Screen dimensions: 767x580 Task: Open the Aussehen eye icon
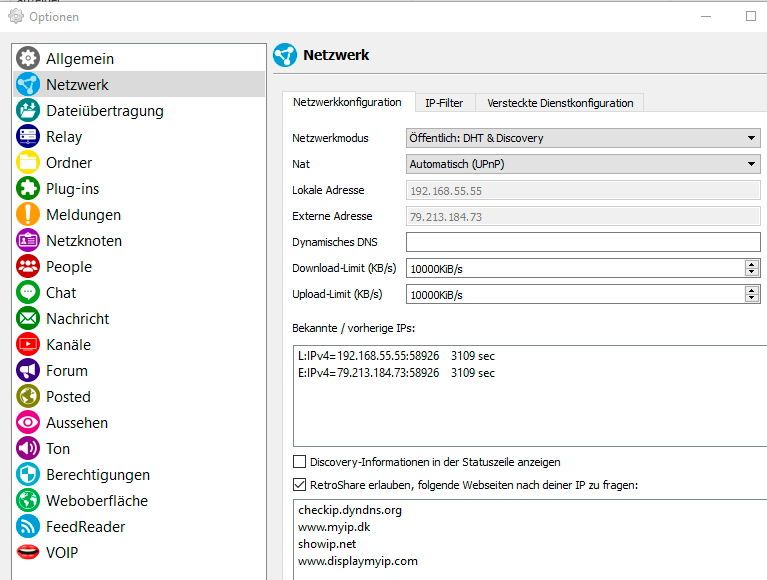28,422
